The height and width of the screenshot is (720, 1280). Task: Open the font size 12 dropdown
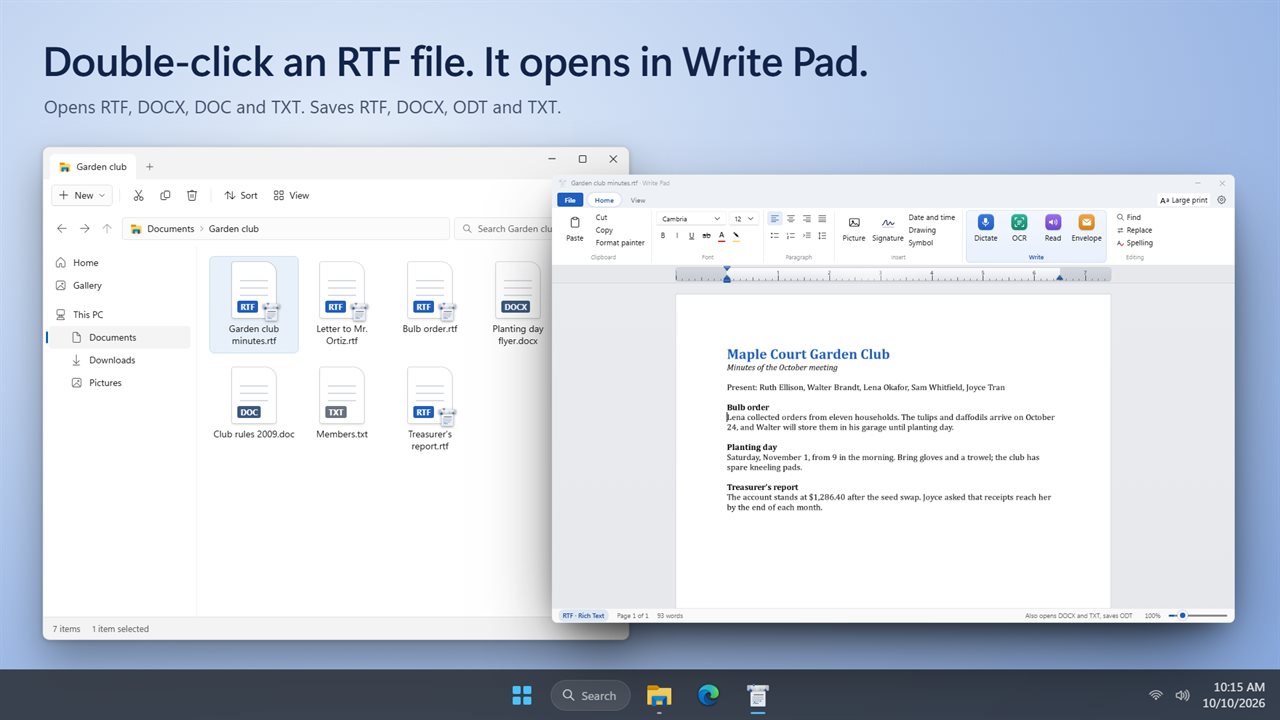point(744,219)
